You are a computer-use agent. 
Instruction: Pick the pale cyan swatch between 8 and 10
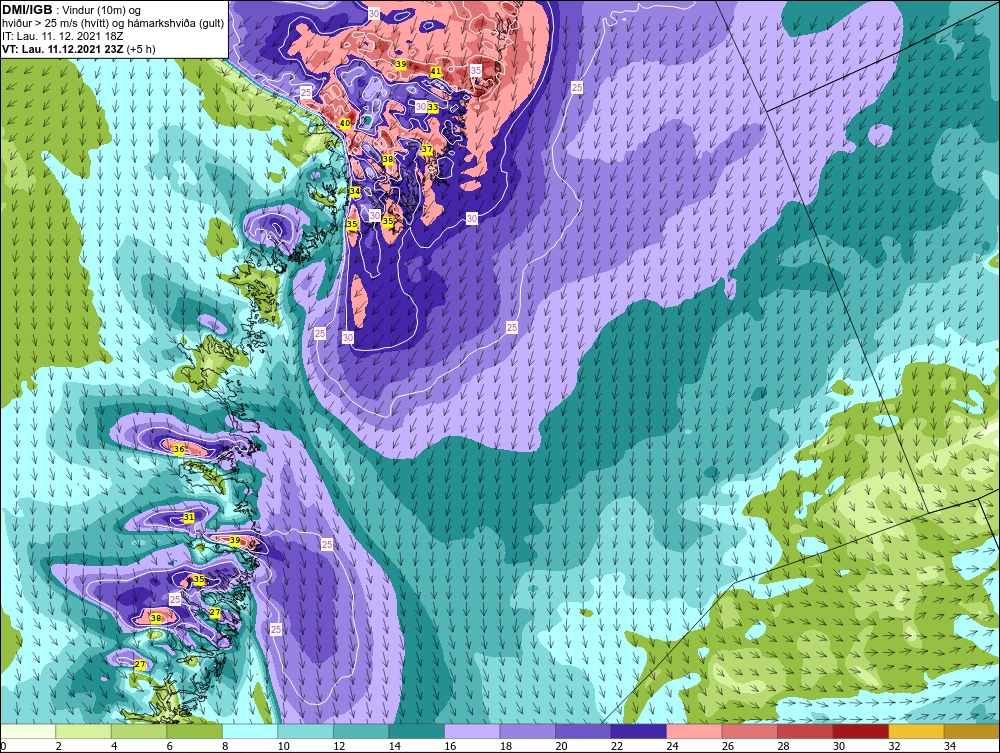250,731
